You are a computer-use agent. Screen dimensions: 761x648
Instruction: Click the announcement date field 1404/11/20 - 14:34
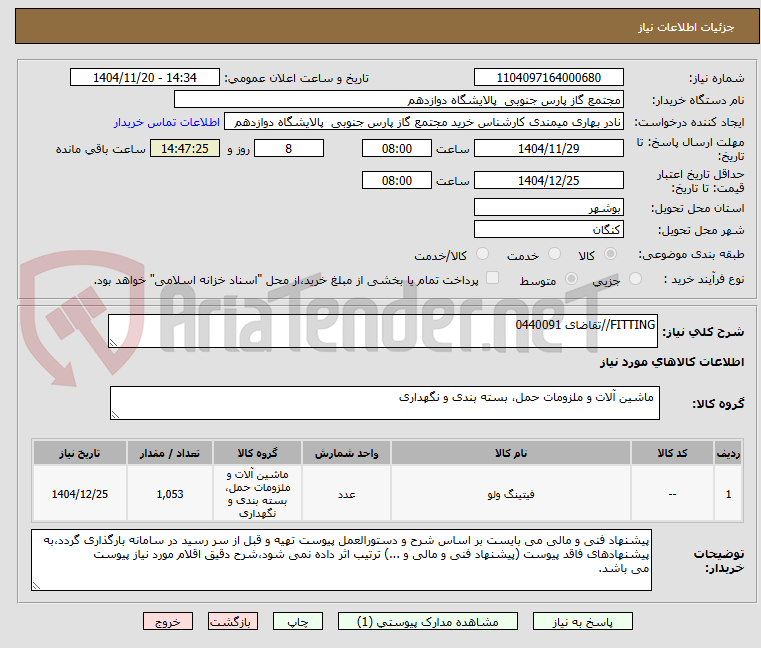click(x=145, y=78)
